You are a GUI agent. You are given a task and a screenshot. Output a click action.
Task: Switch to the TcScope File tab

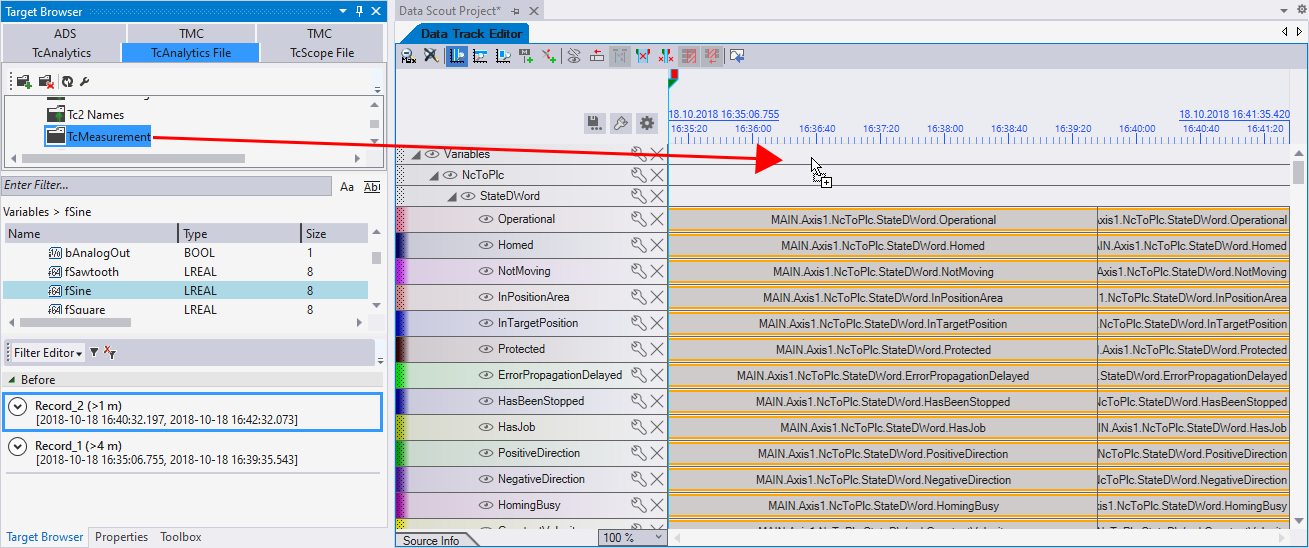coord(321,53)
